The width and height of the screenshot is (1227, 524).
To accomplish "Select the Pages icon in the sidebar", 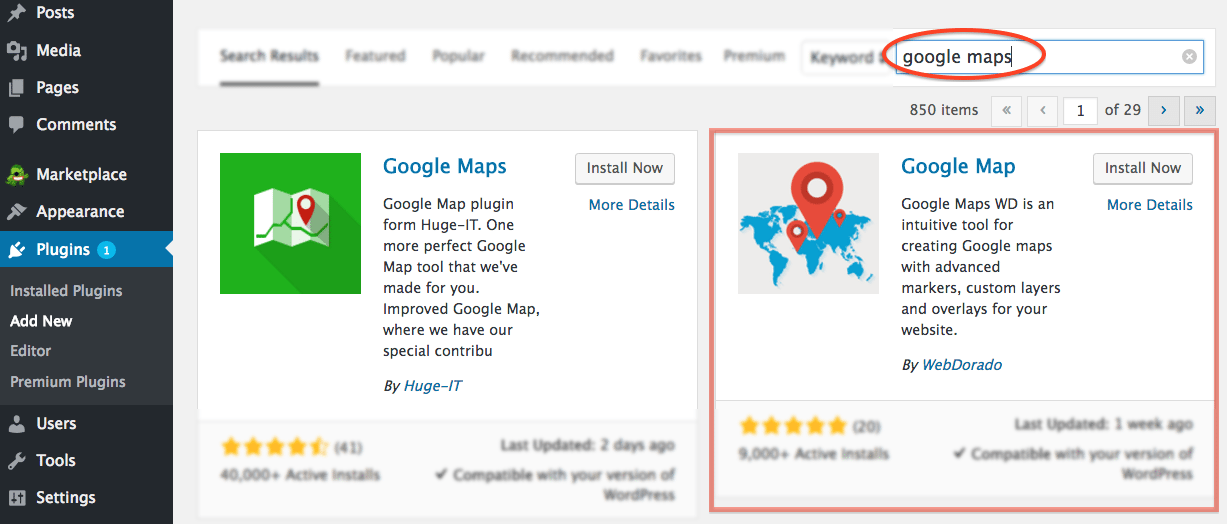I will [x=16, y=88].
